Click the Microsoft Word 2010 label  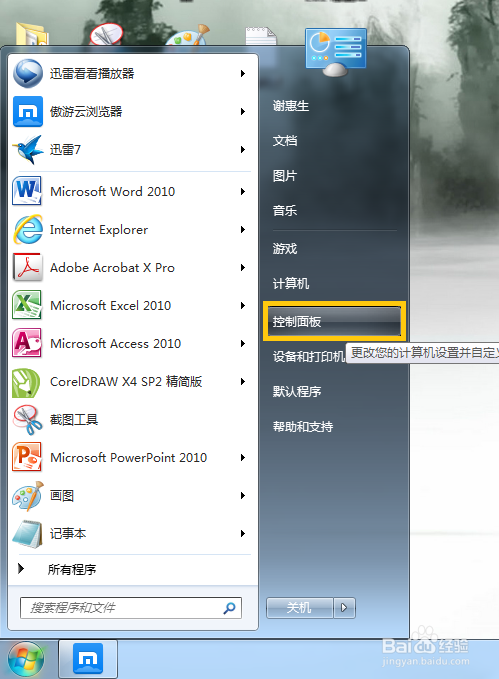[x=113, y=191]
